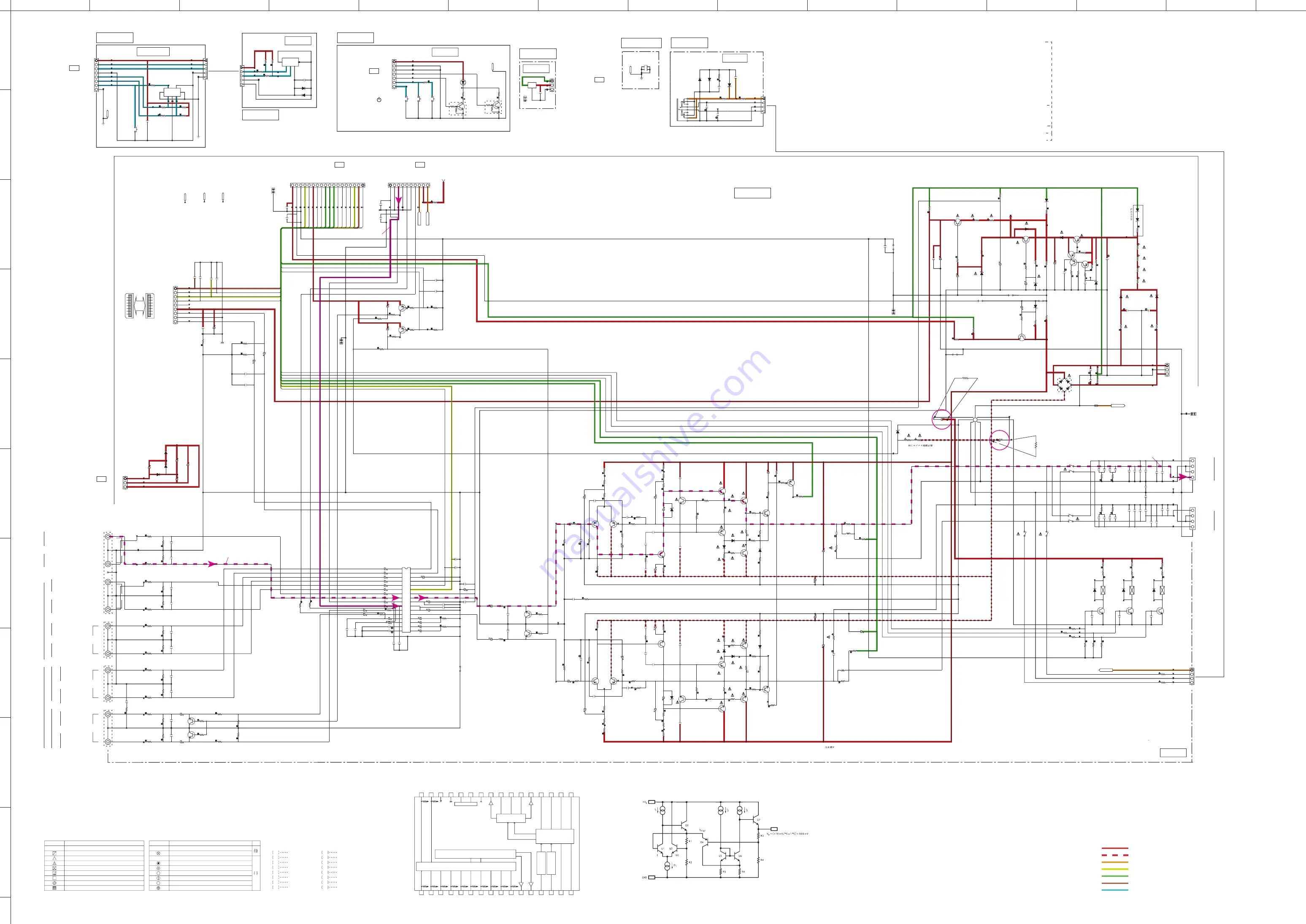Select the brown line in color legend
1306x924 pixels.
tap(1114, 883)
